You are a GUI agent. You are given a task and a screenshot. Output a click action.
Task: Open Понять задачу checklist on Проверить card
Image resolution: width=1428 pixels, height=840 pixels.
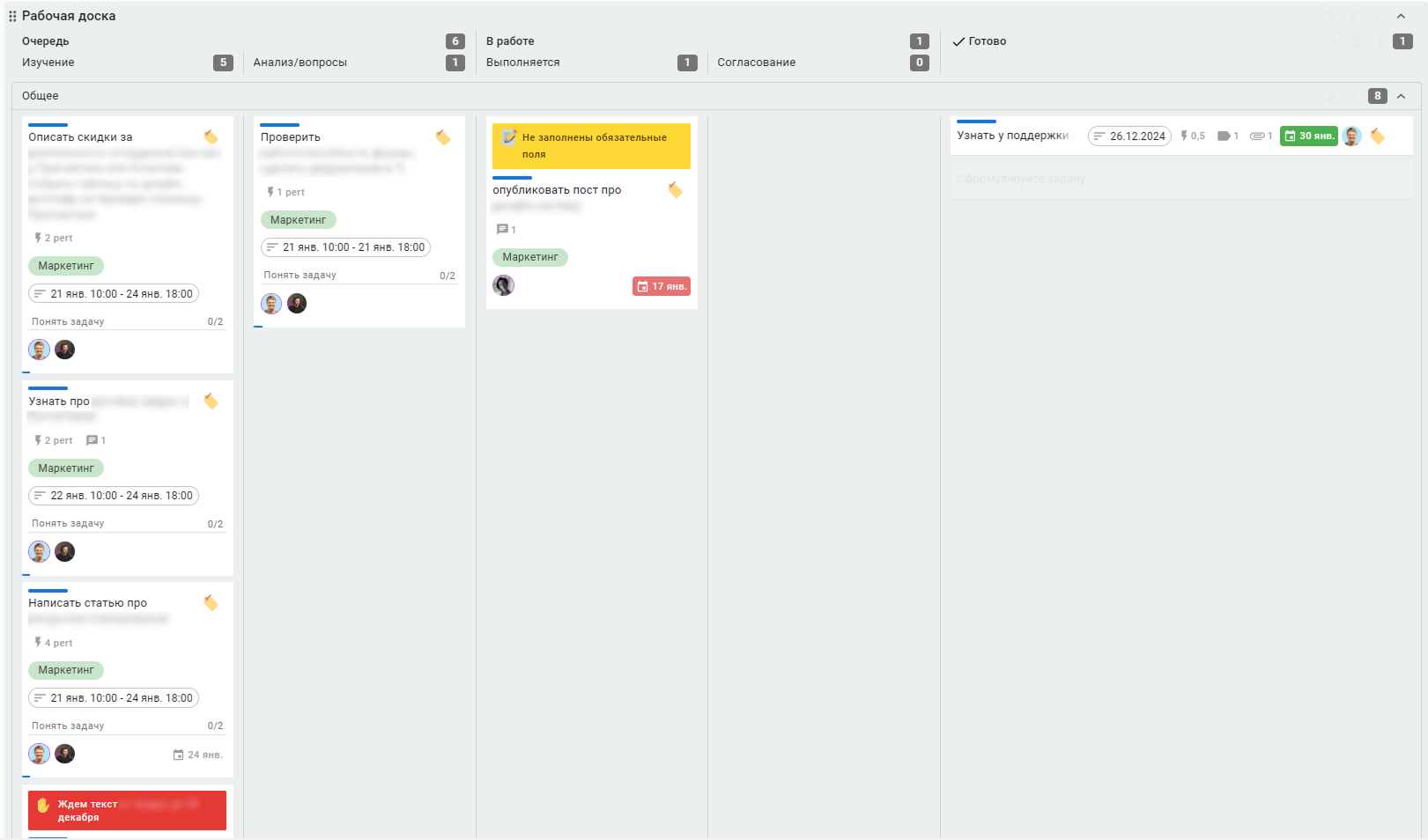[359, 276]
